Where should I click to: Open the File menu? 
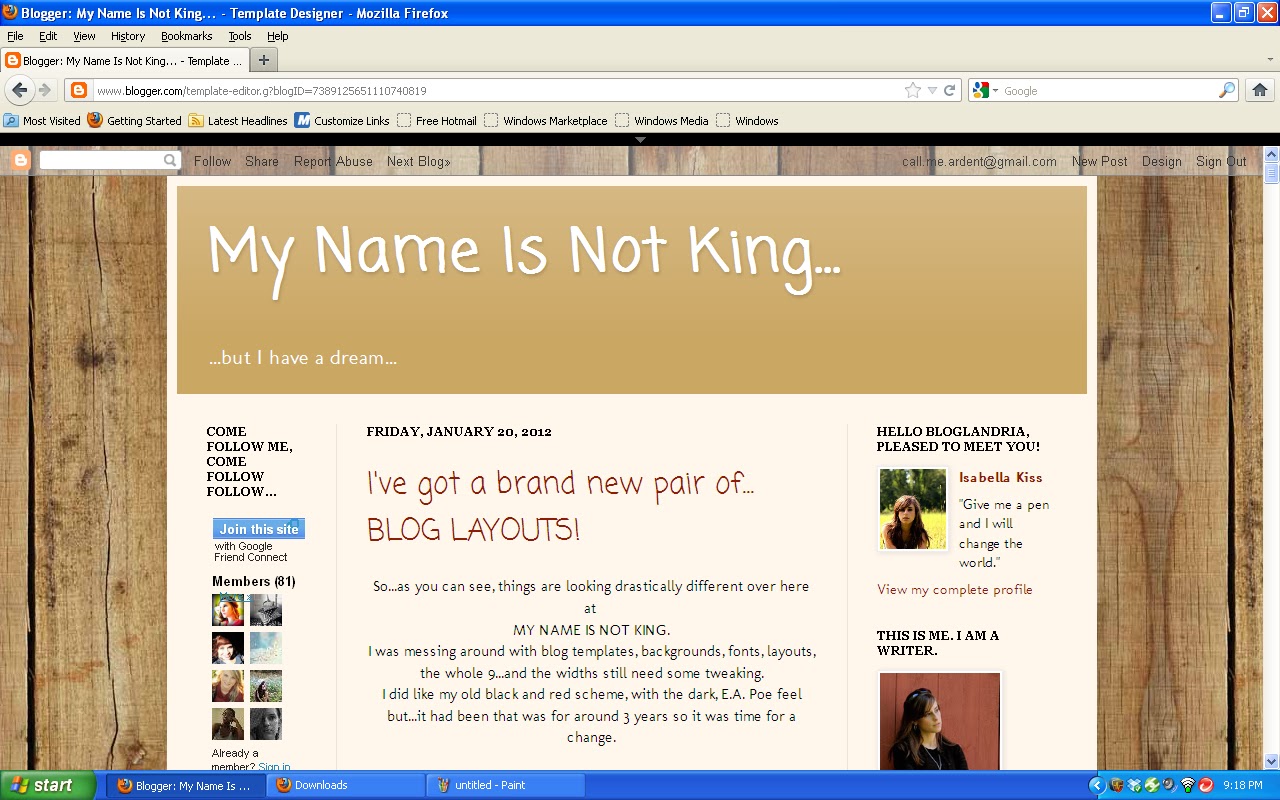(15, 36)
